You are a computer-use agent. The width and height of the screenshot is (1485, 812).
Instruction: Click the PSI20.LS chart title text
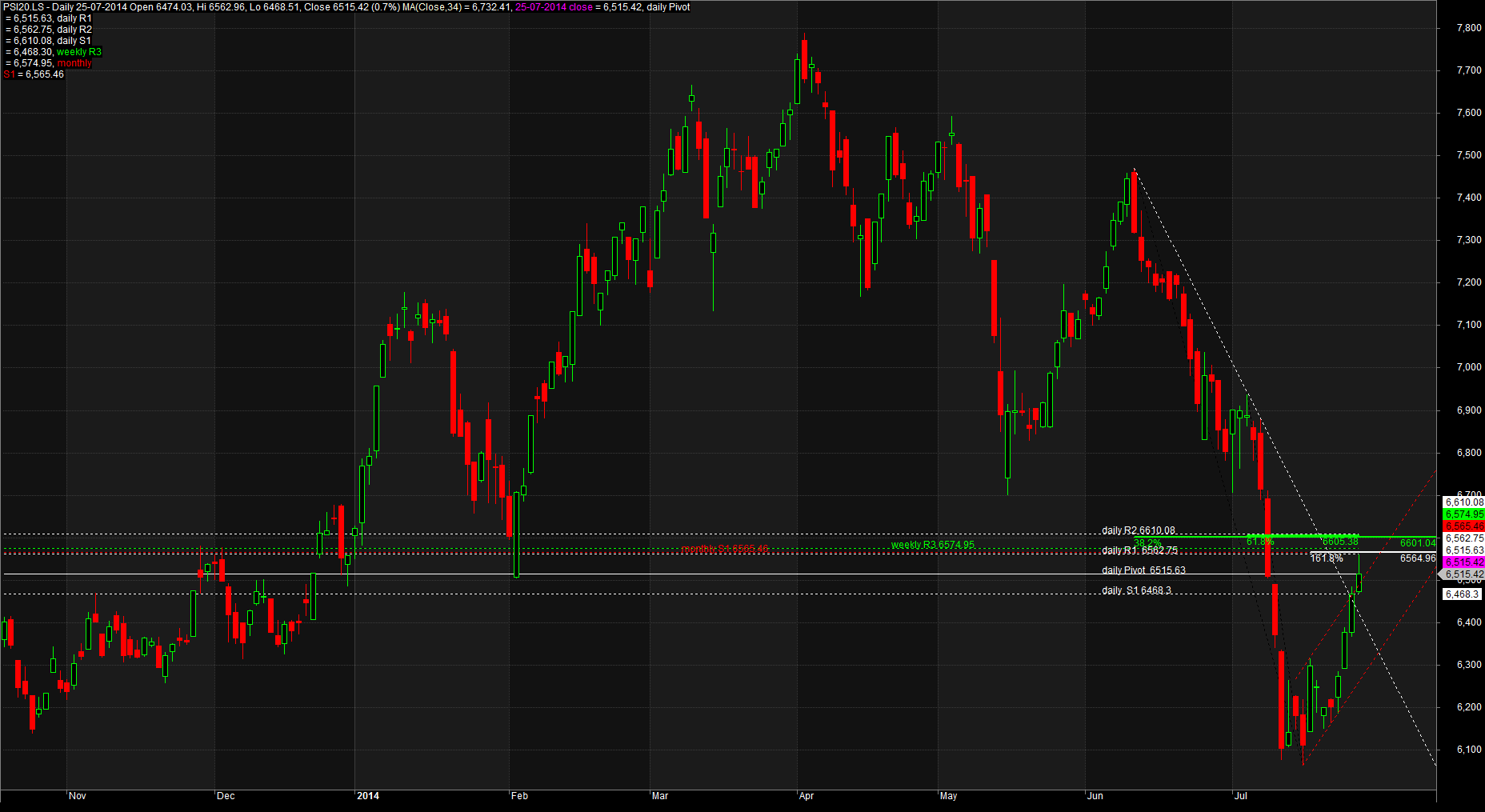pos(23,7)
